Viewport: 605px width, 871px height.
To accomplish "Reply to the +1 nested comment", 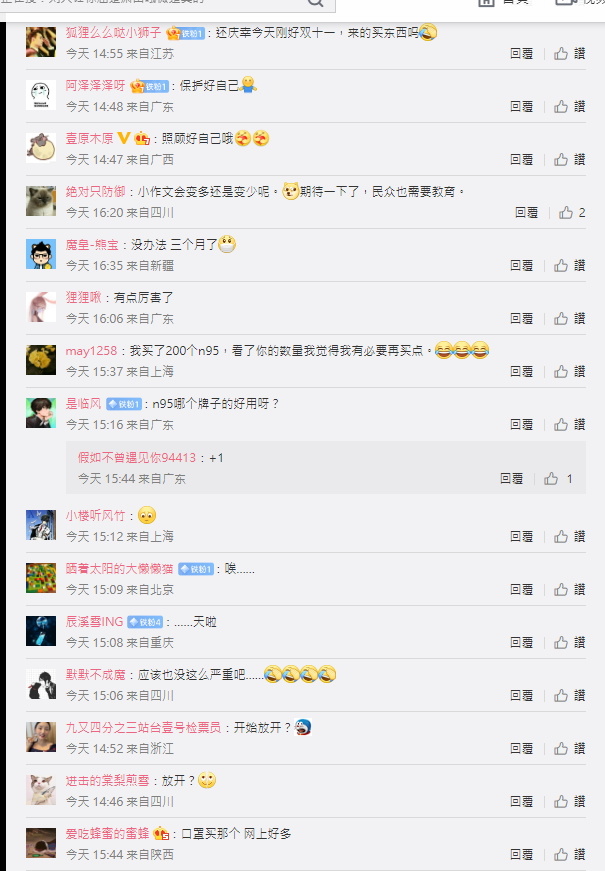I will pos(511,478).
